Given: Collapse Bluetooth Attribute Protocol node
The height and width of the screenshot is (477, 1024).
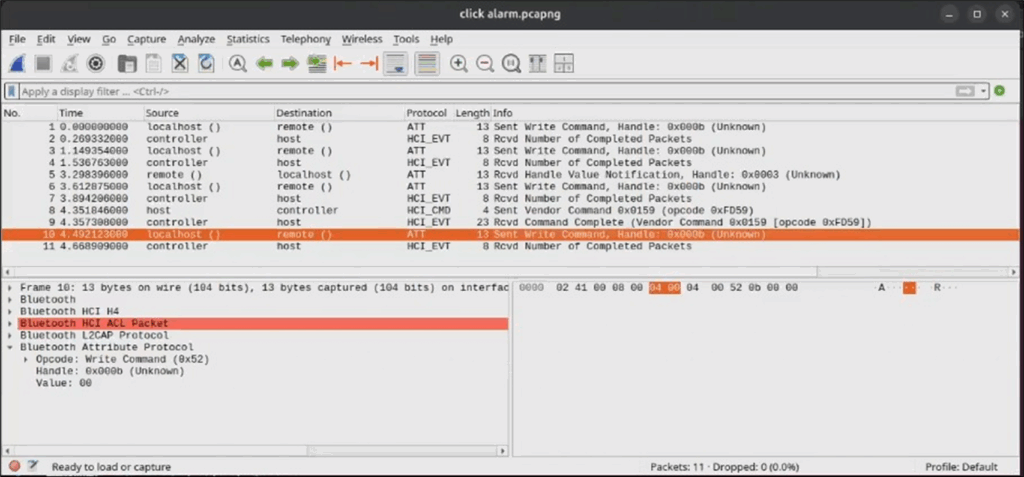Looking at the screenshot, I should point(10,347).
